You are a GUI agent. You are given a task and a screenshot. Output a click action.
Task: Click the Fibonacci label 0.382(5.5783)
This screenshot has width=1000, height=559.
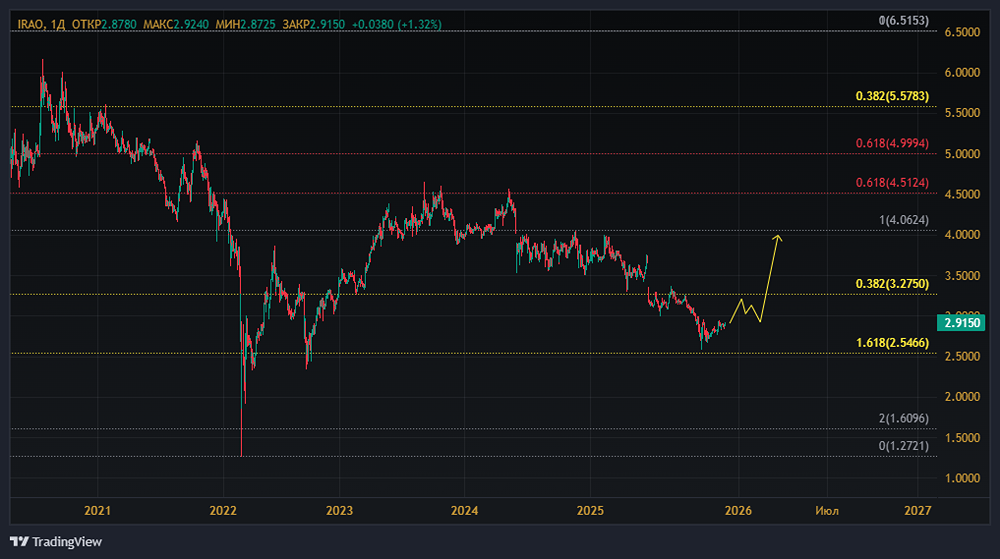coord(892,96)
